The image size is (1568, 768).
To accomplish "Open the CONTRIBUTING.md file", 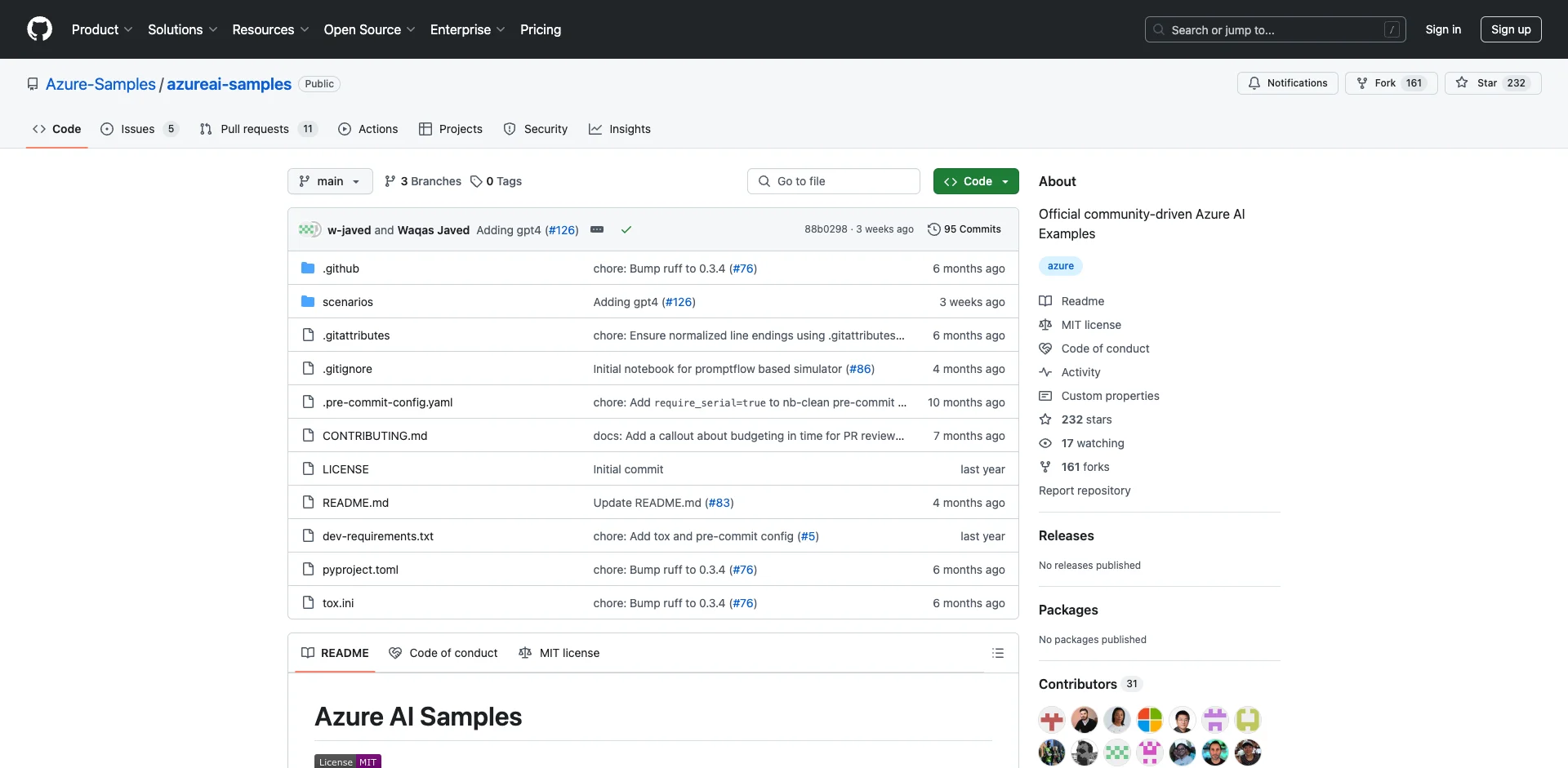I will point(375,436).
